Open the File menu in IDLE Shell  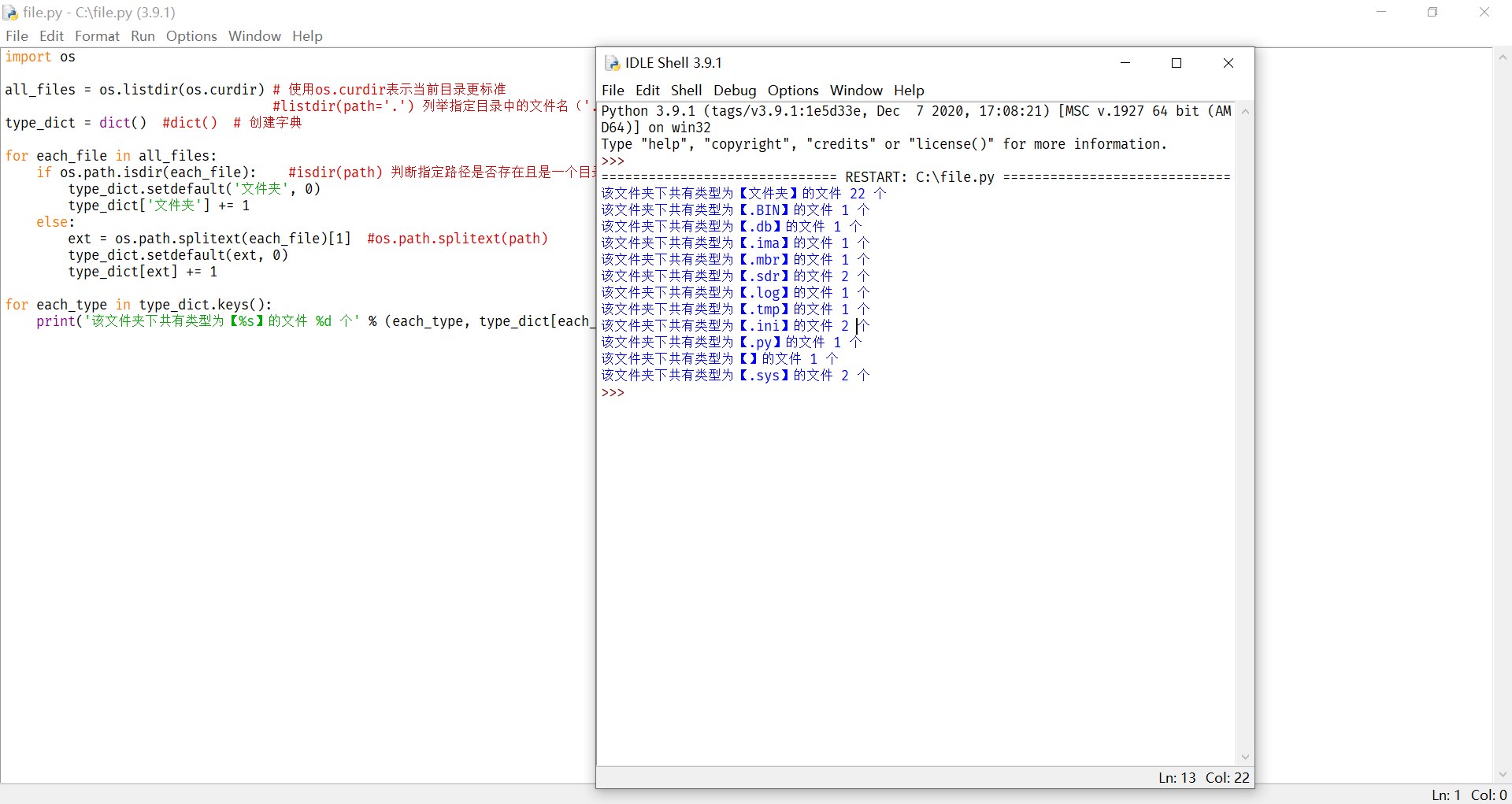(x=613, y=91)
